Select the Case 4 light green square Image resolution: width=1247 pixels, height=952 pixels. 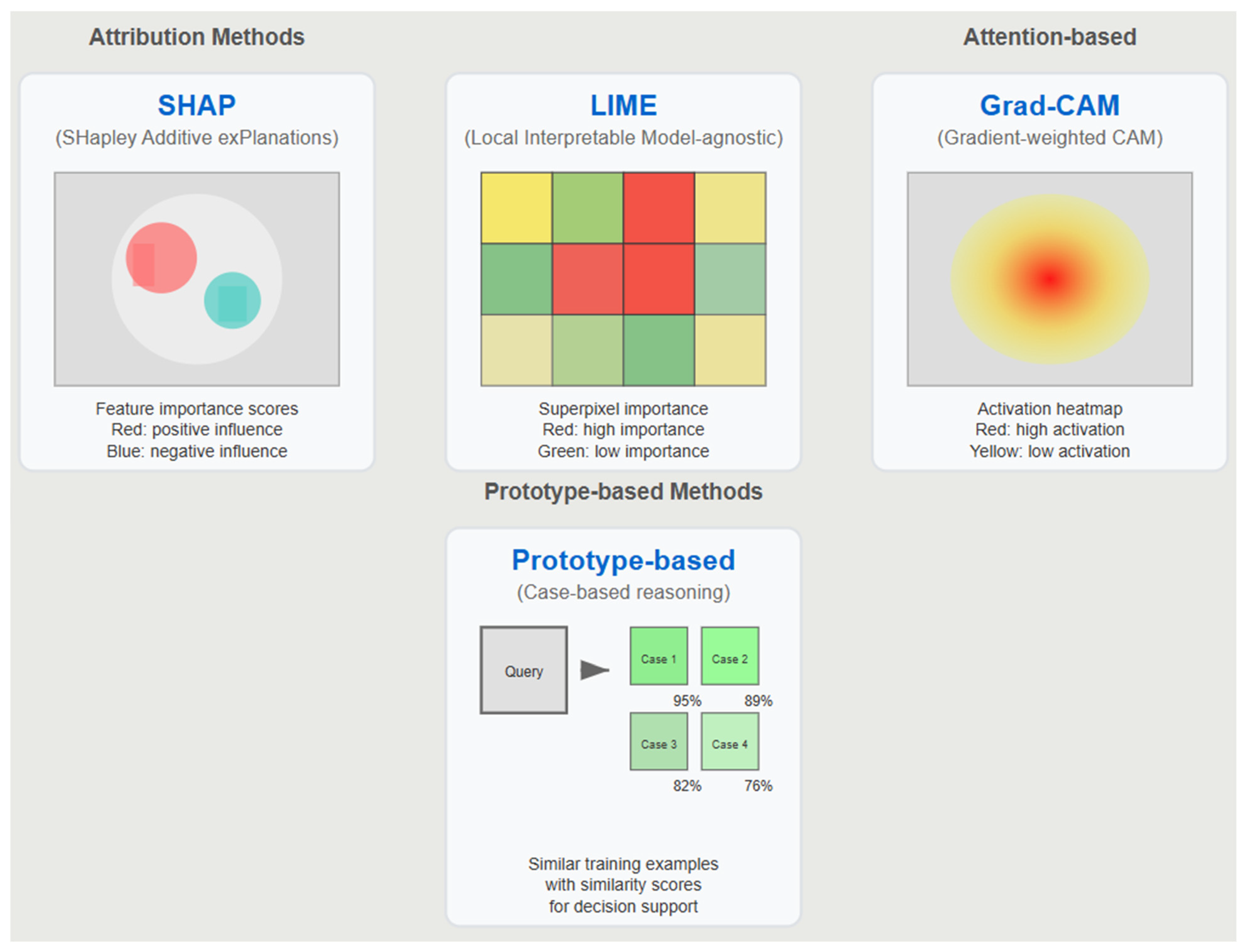point(730,741)
